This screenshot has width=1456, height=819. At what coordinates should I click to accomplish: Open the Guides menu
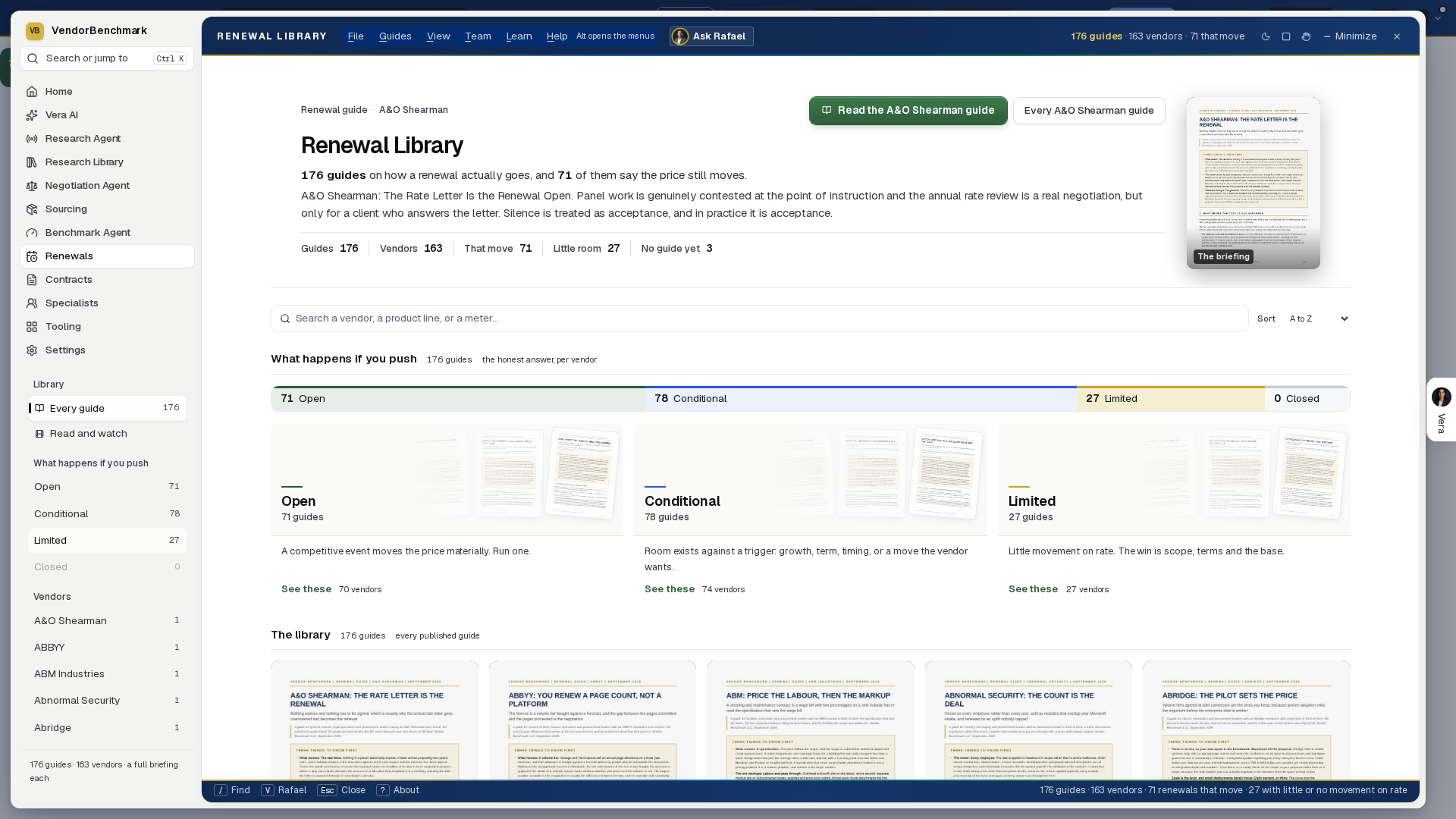[x=395, y=36]
